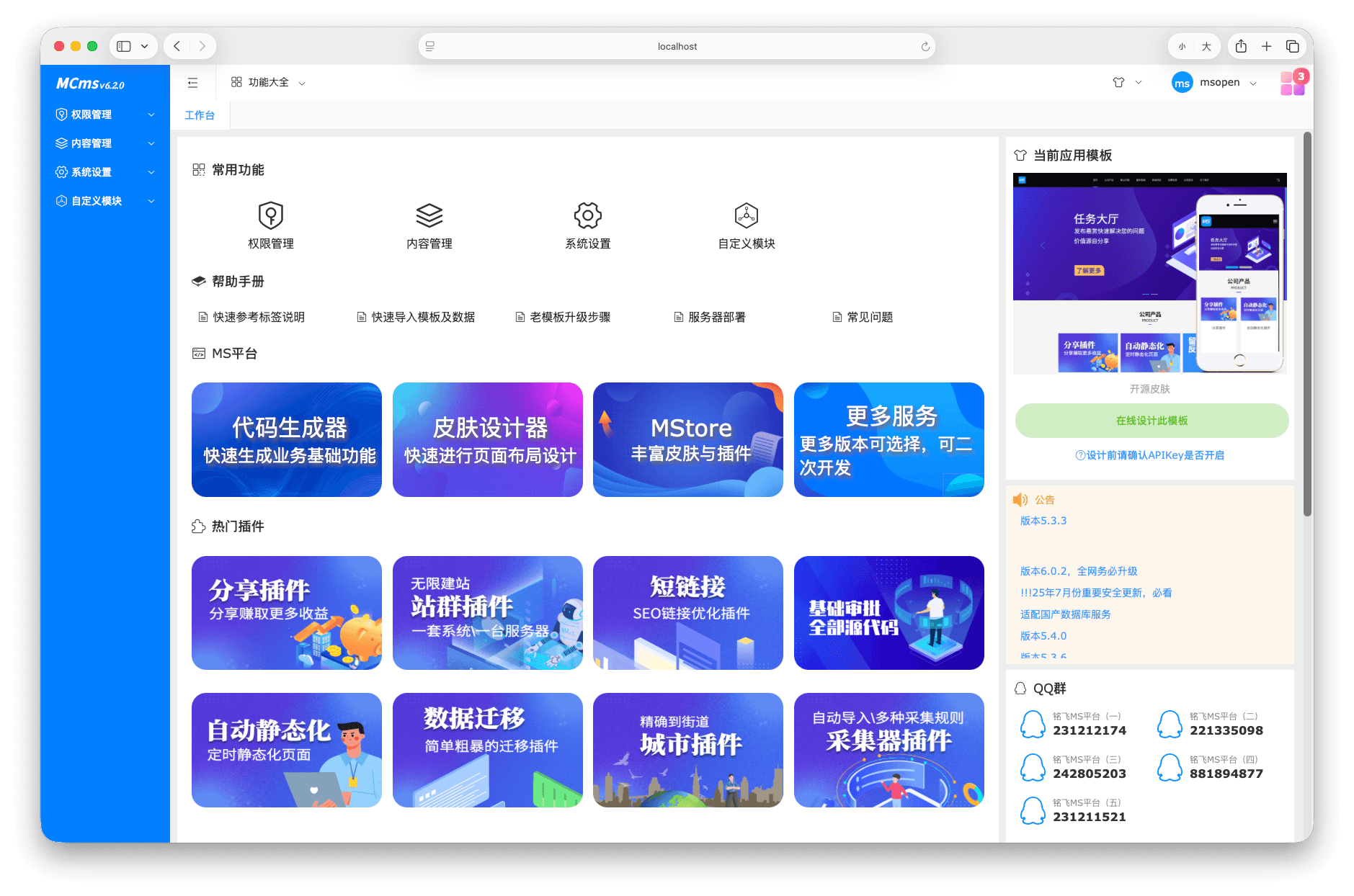Open the 功能大全 dropdown
The height and width of the screenshot is (896, 1354).
coord(268,83)
